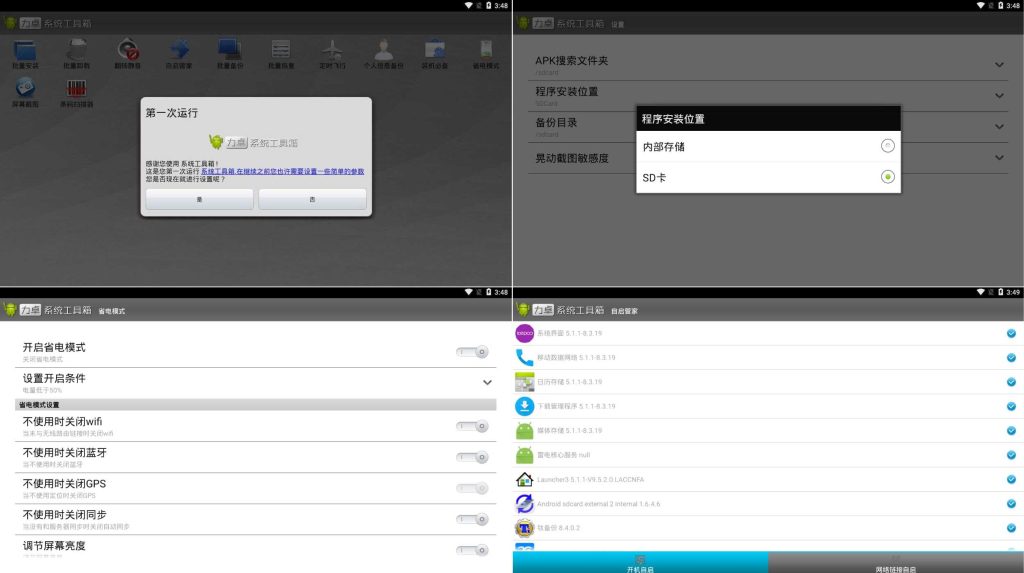Click the 程序安装位置 dialog title
This screenshot has height=573, width=1024.
[x=673, y=119]
